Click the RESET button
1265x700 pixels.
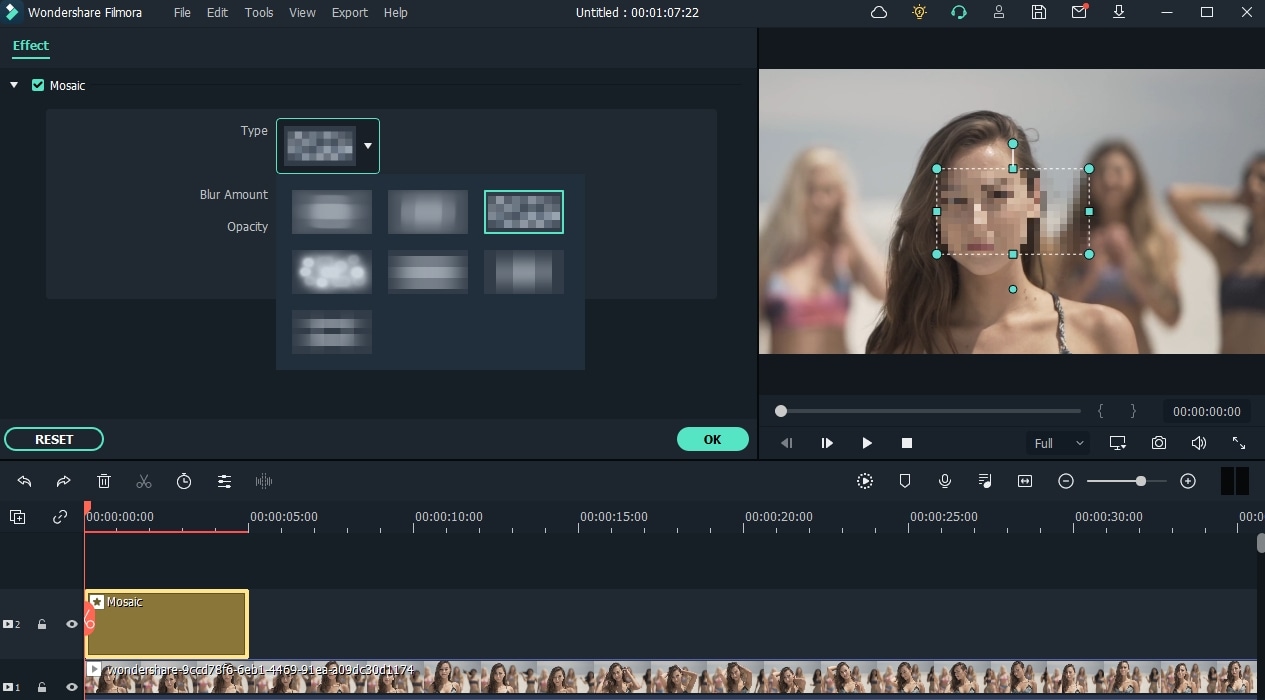point(54,439)
